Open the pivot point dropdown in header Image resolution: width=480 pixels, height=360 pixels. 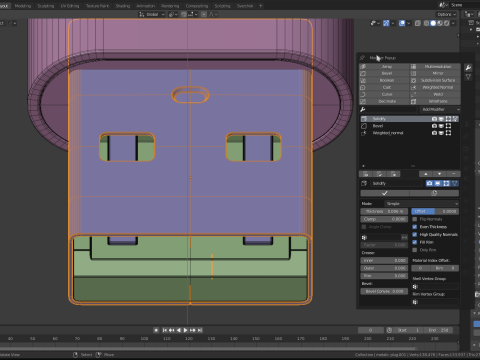pyautogui.click(x=173, y=14)
